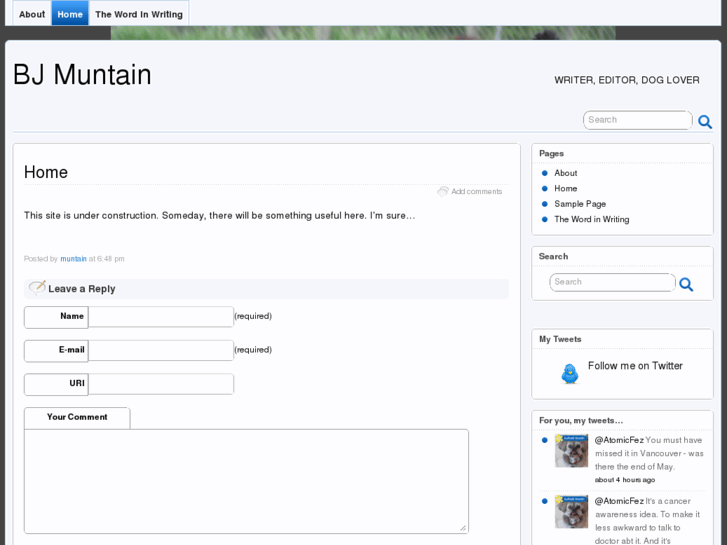Open The Word In Writing tab
Image resolution: width=727 pixels, height=545 pixels.
point(139,14)
